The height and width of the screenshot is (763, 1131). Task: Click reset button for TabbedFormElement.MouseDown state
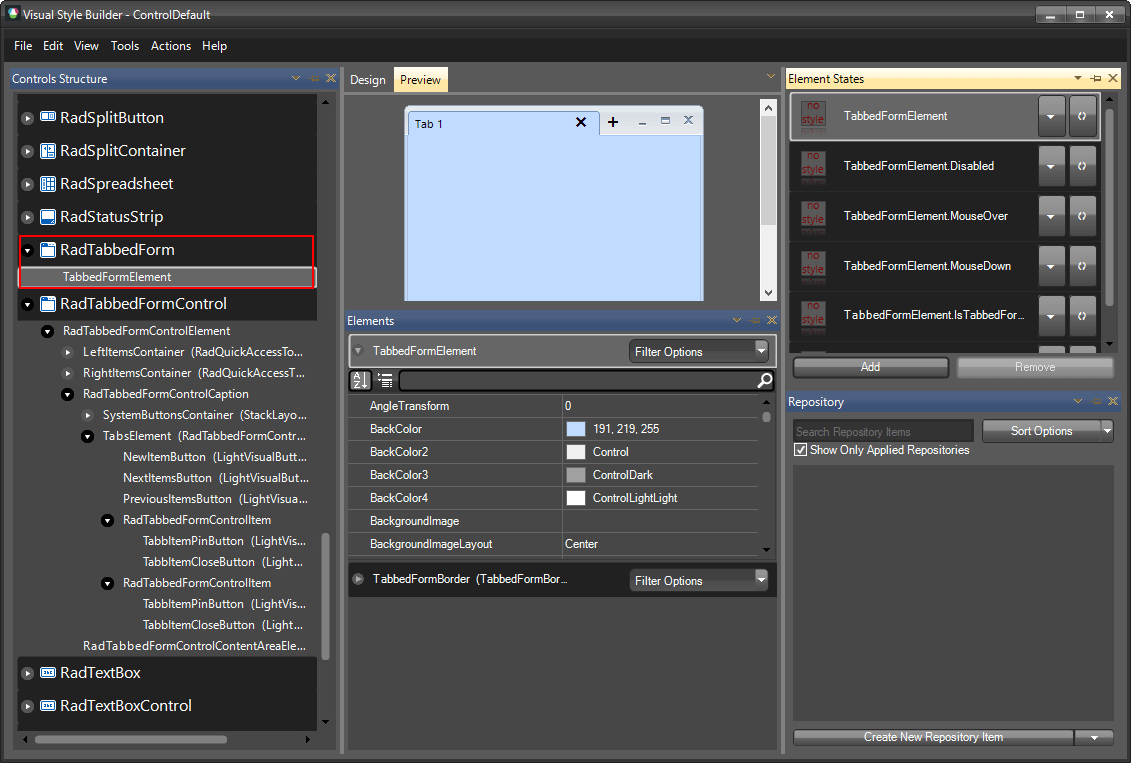tap(1082, 266)
